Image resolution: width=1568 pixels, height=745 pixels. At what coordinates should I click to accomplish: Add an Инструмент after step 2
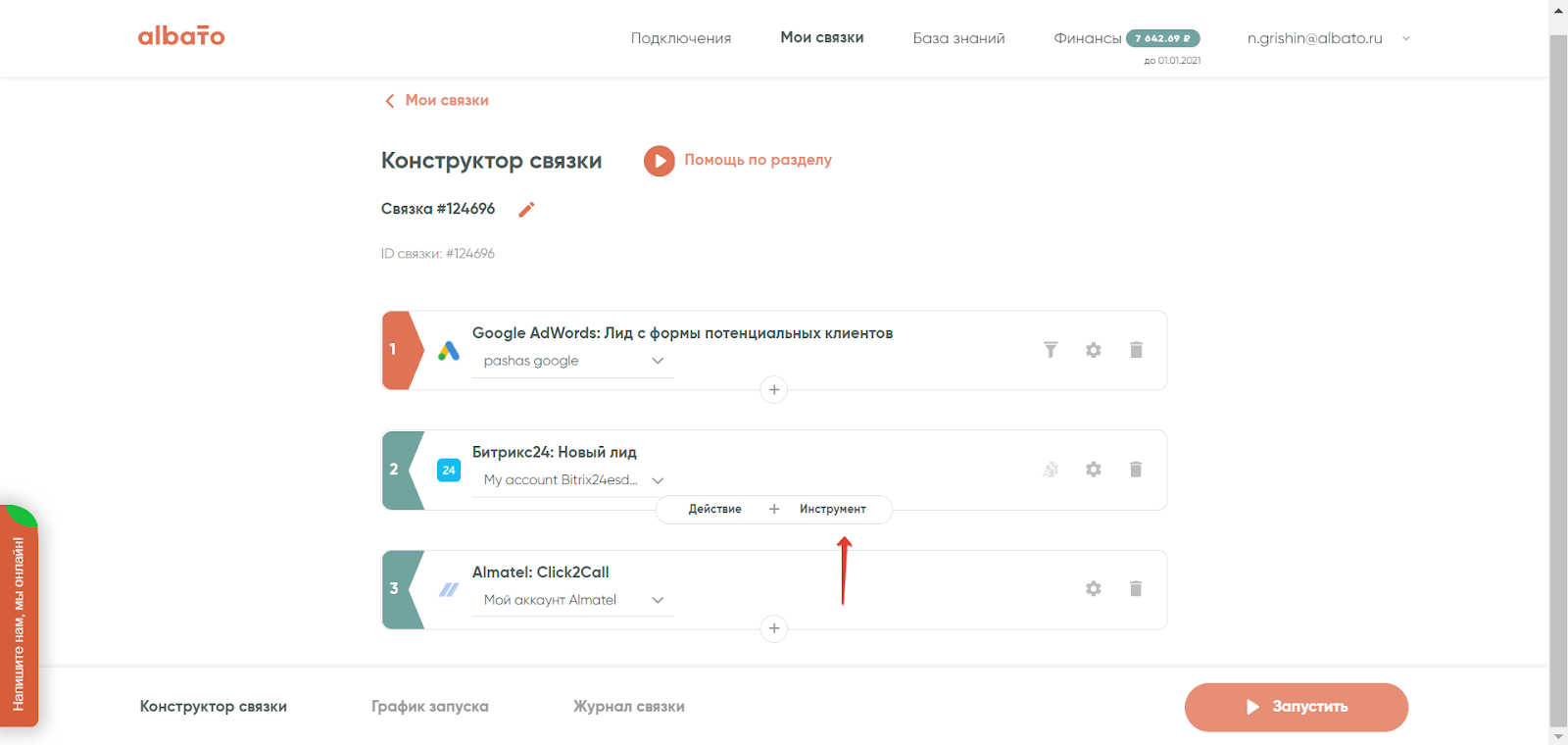coord(832,510)
